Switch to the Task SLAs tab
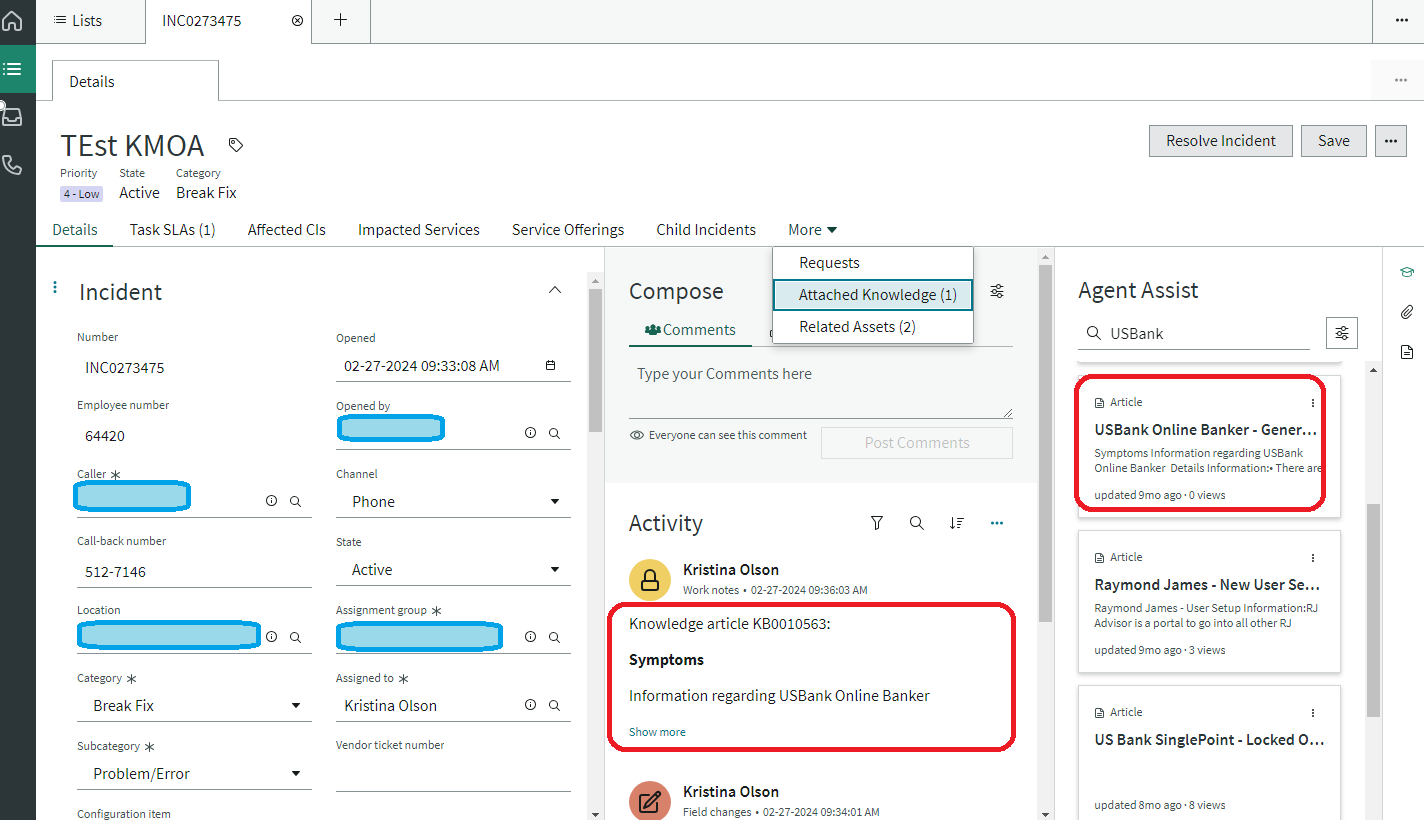The image size is (1424, 820). pyautogui.click(x=171, y=229)
